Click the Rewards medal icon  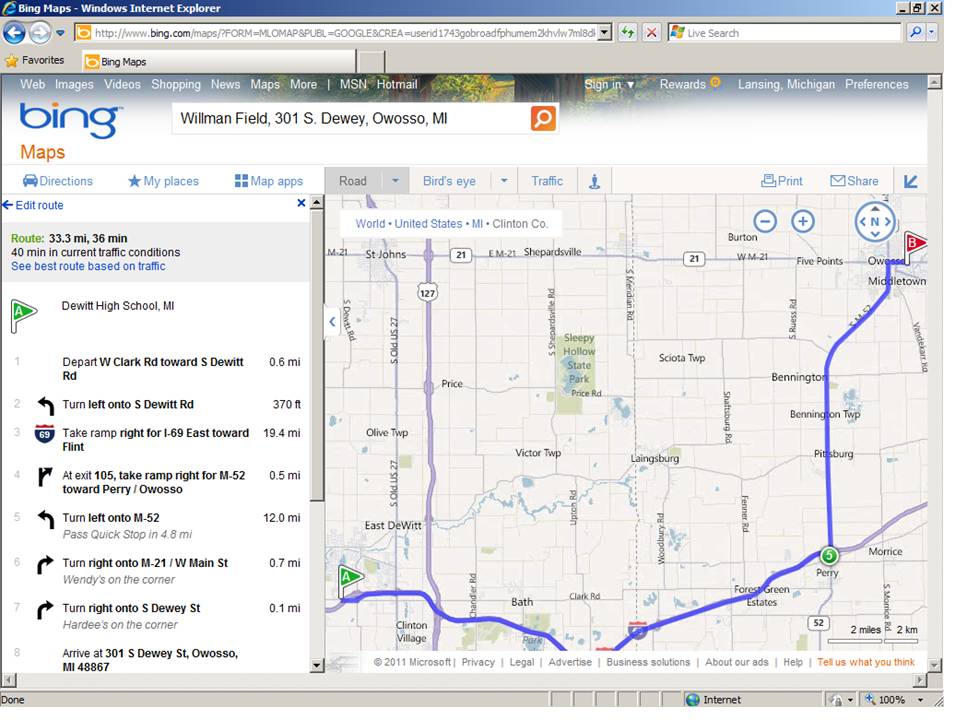pyautogui.click(x=715, y=82)
